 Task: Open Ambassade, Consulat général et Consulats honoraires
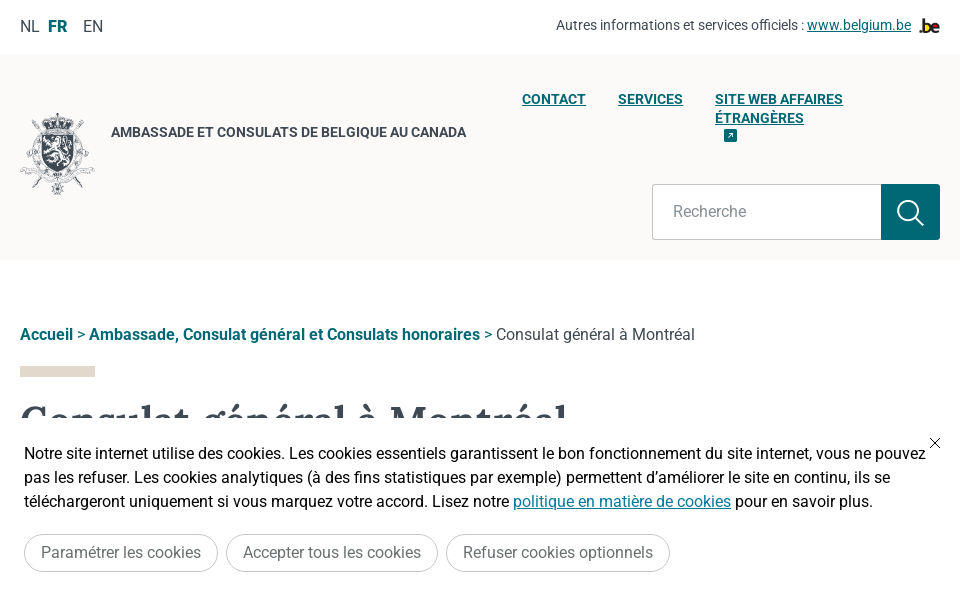[285, 334]
